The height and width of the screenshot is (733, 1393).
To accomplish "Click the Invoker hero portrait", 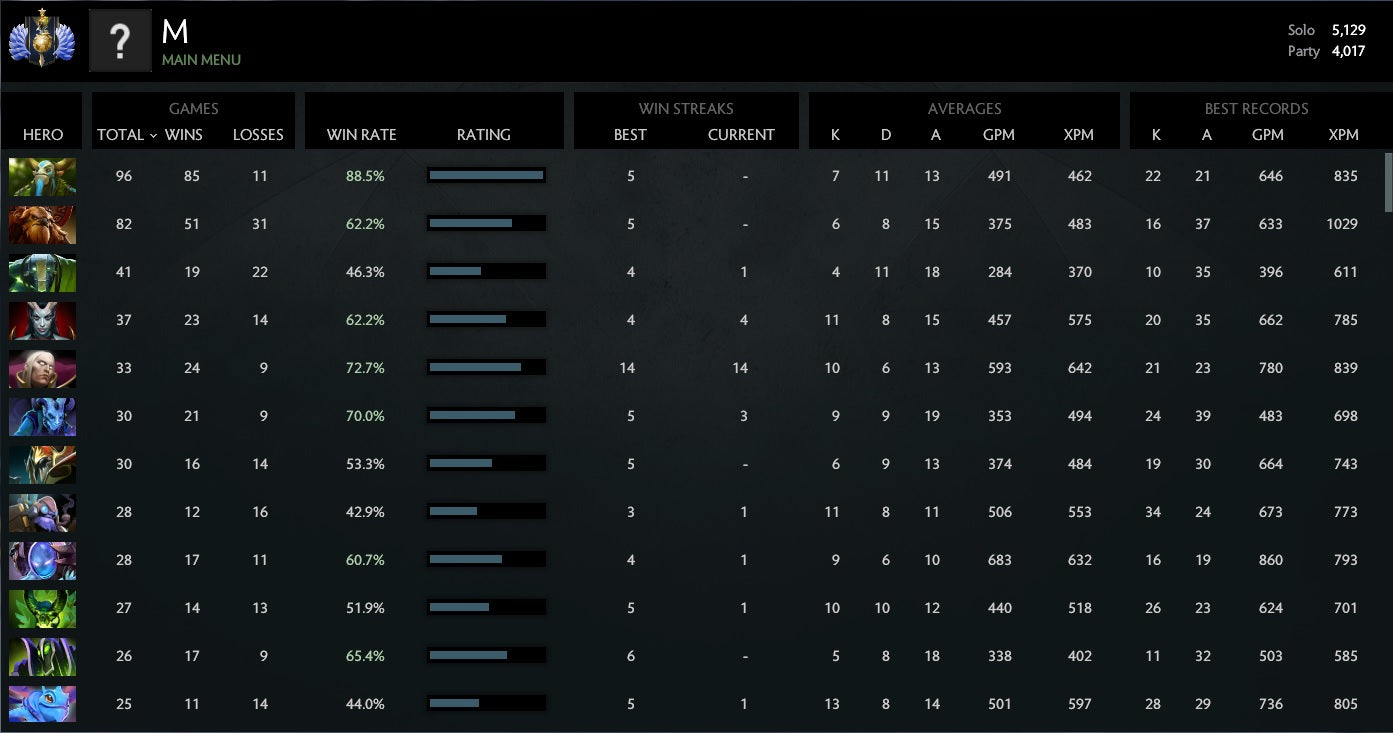I will tap(42, 368).
